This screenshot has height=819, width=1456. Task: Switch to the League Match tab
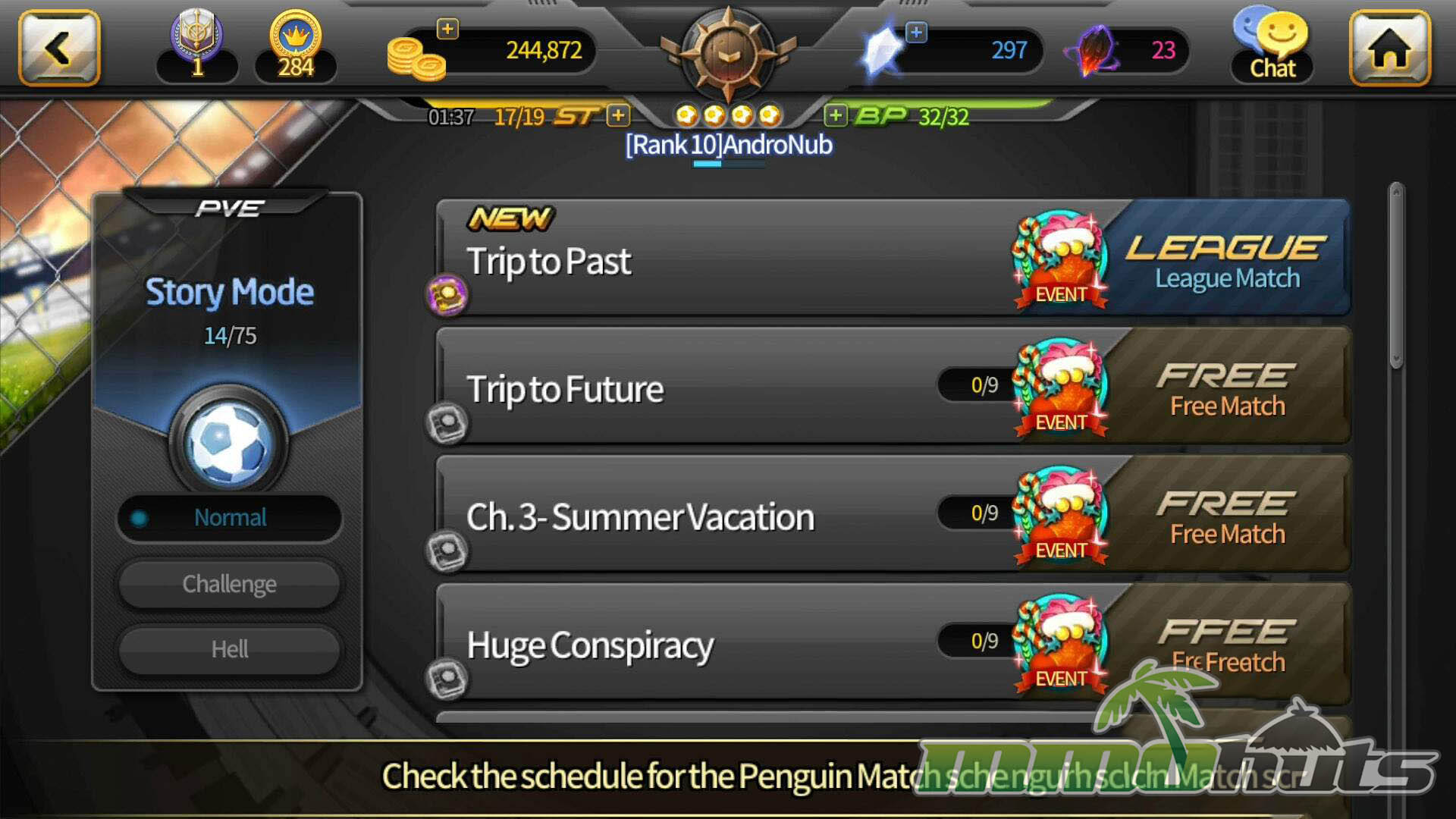click(1227, 258)
